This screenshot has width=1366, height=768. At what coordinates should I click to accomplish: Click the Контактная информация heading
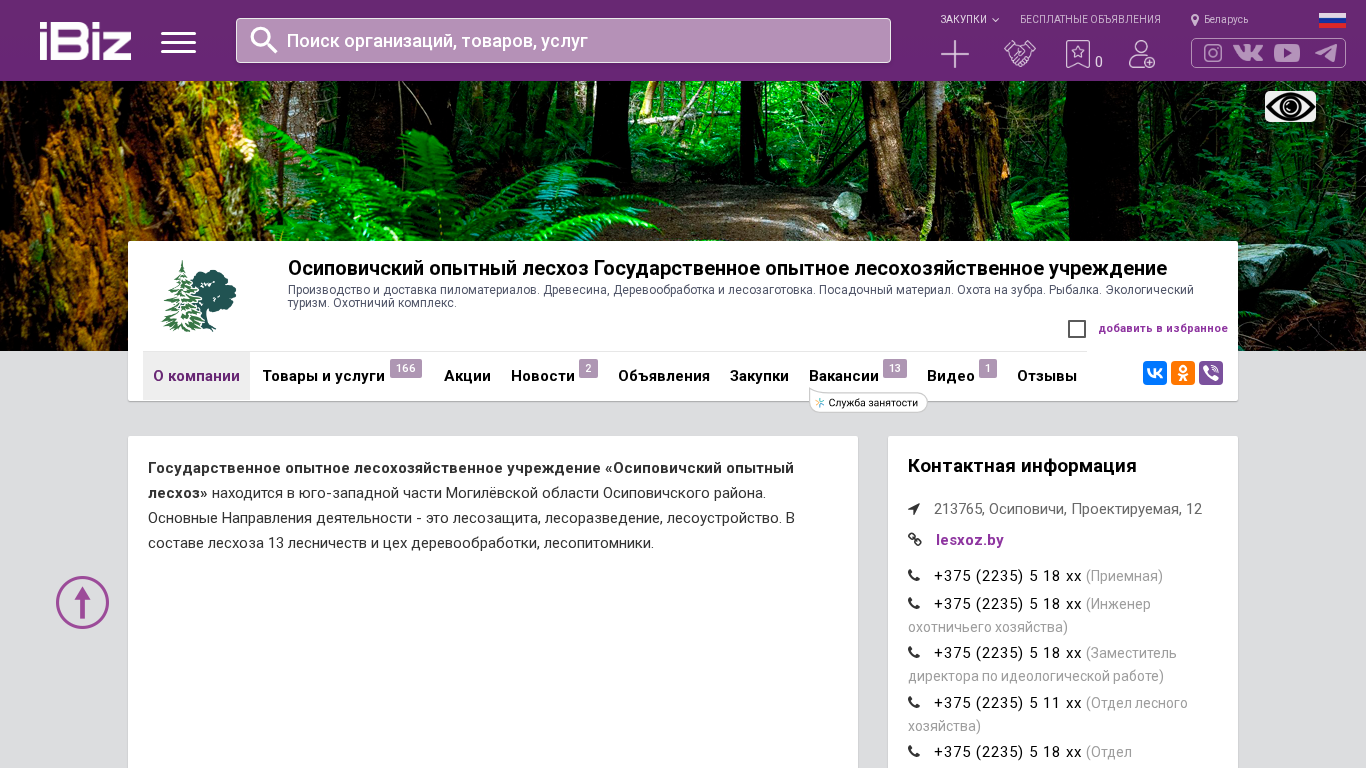point(1022,466)
